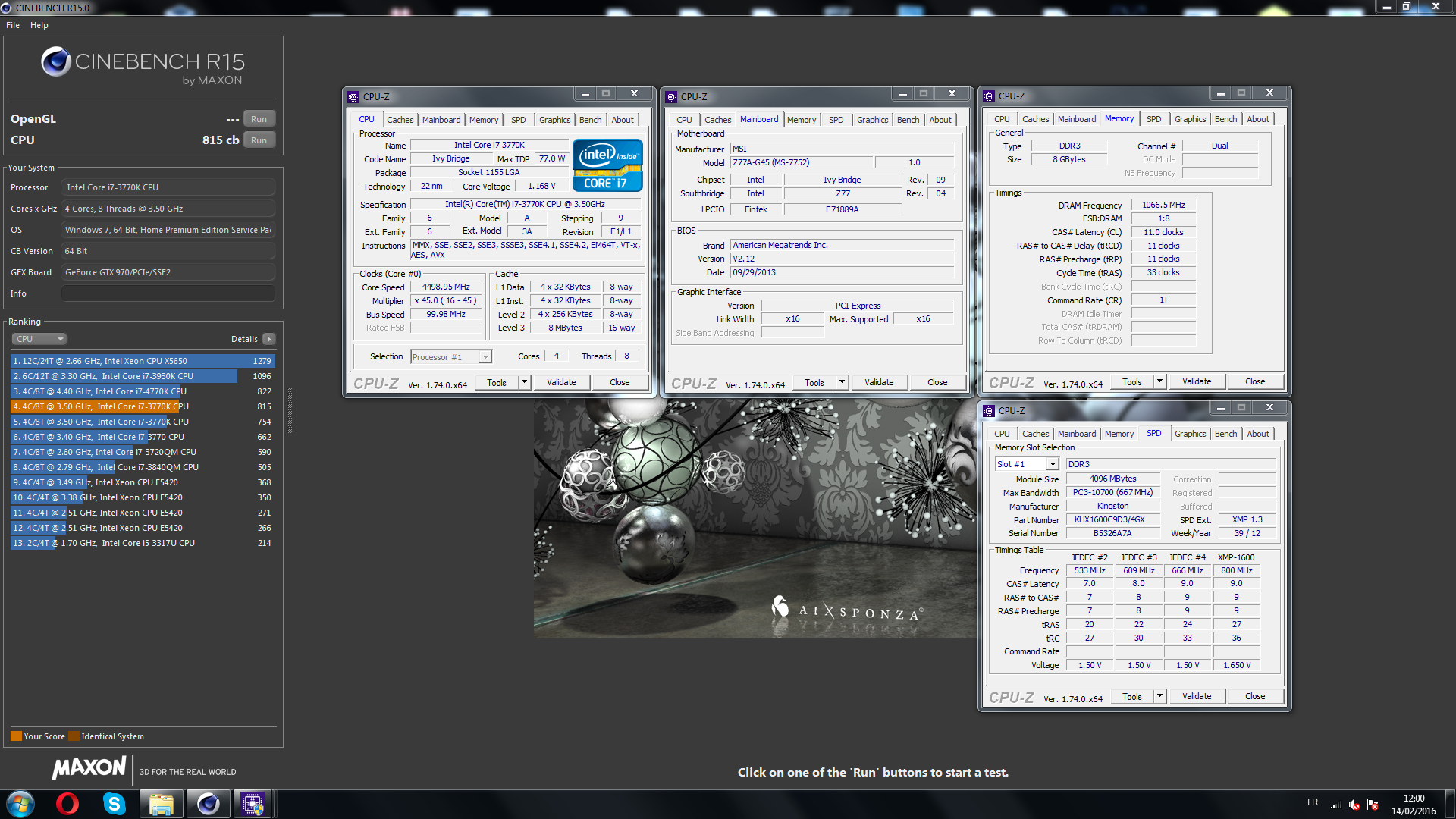
Task: Open Tools dropdown arrow in Memory window
Action: coord(1159,381)
